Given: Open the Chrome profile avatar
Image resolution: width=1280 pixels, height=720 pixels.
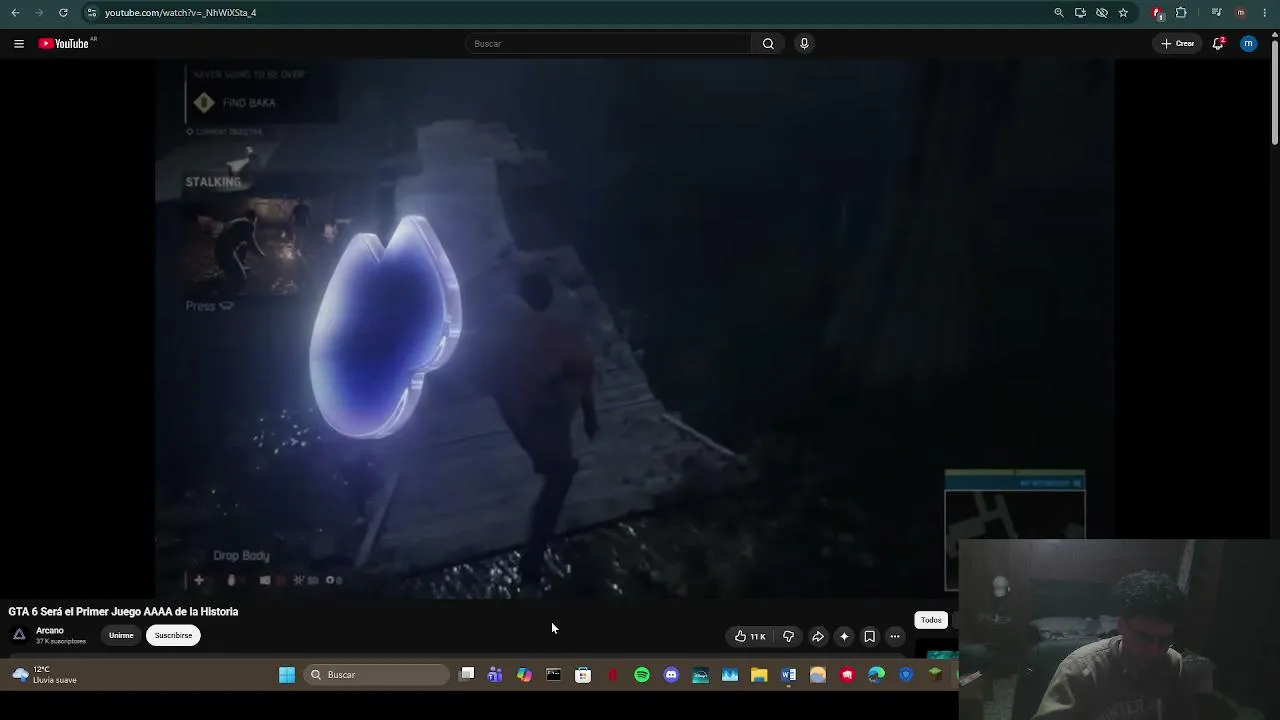Looking at the screenshot, I should pos(1241,13).
